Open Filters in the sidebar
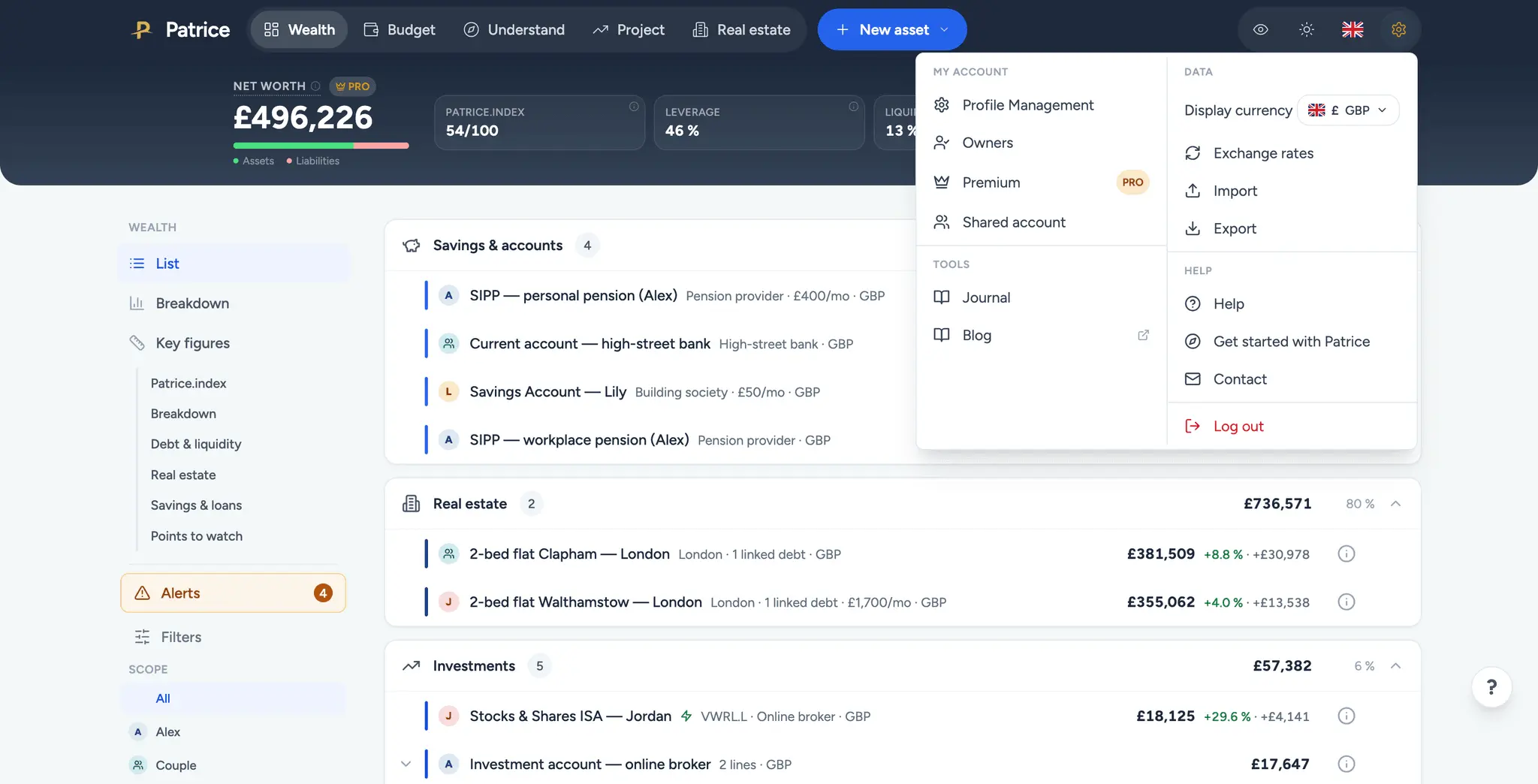This screenshot has width=1538, height=784. [233, 637]
